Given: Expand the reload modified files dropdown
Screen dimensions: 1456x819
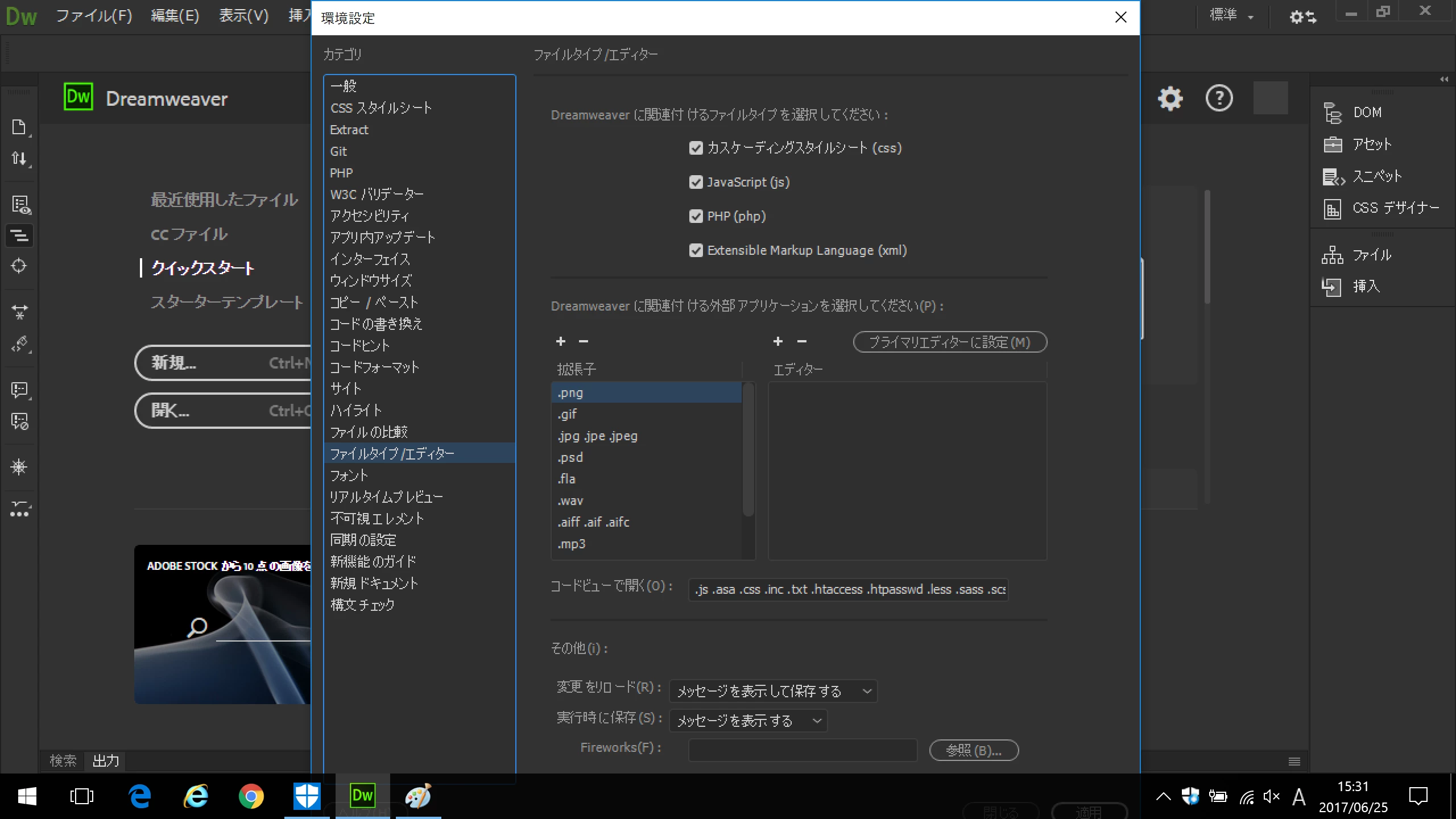Looking at the screenshot, I should [773, 691].
